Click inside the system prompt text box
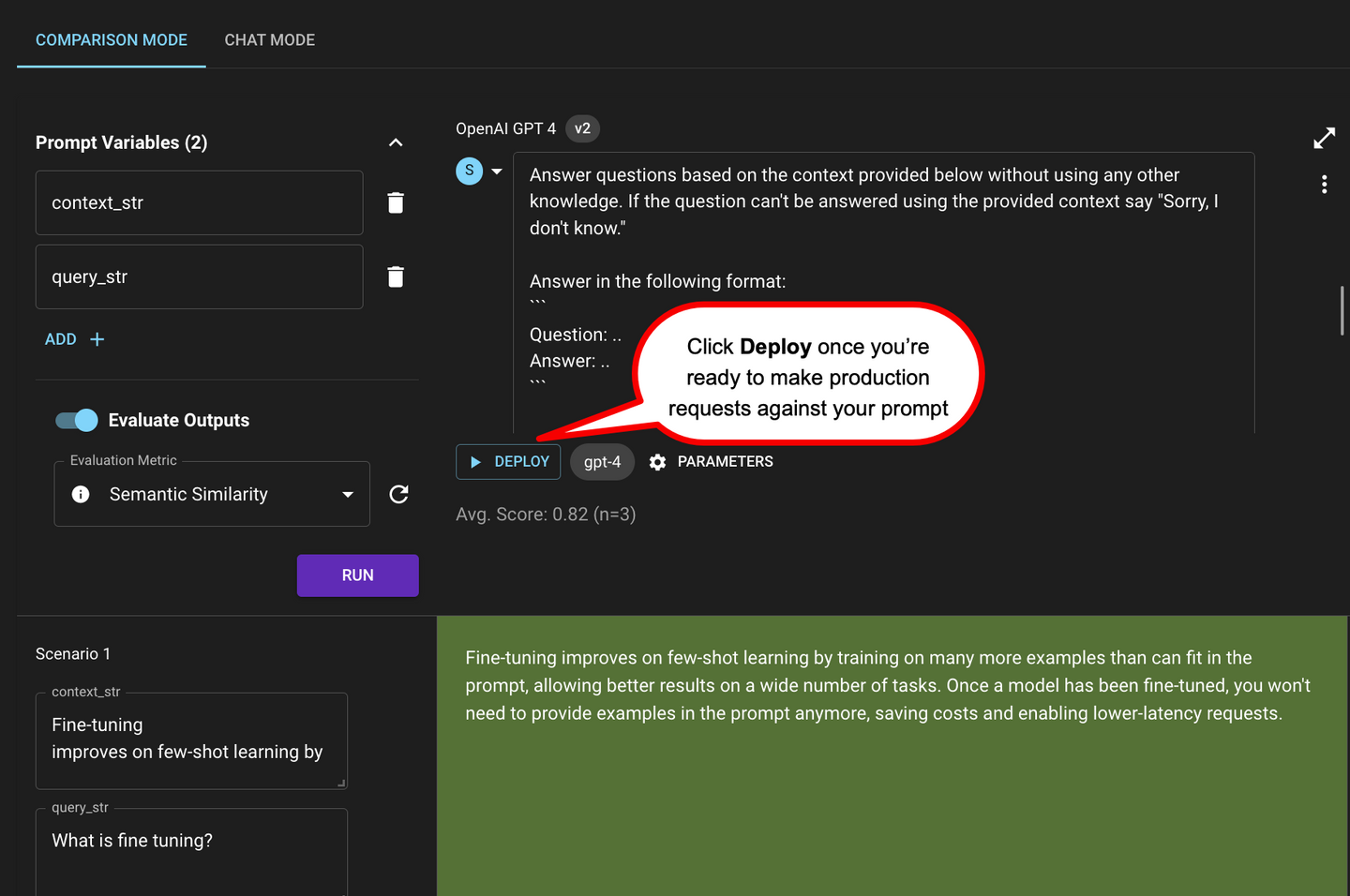Viewport: 1350px width, 896px height. (883, 291)
